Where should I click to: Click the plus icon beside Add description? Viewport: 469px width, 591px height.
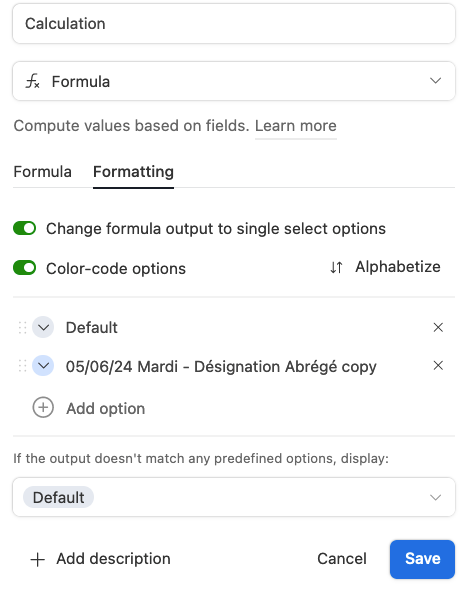37,559
